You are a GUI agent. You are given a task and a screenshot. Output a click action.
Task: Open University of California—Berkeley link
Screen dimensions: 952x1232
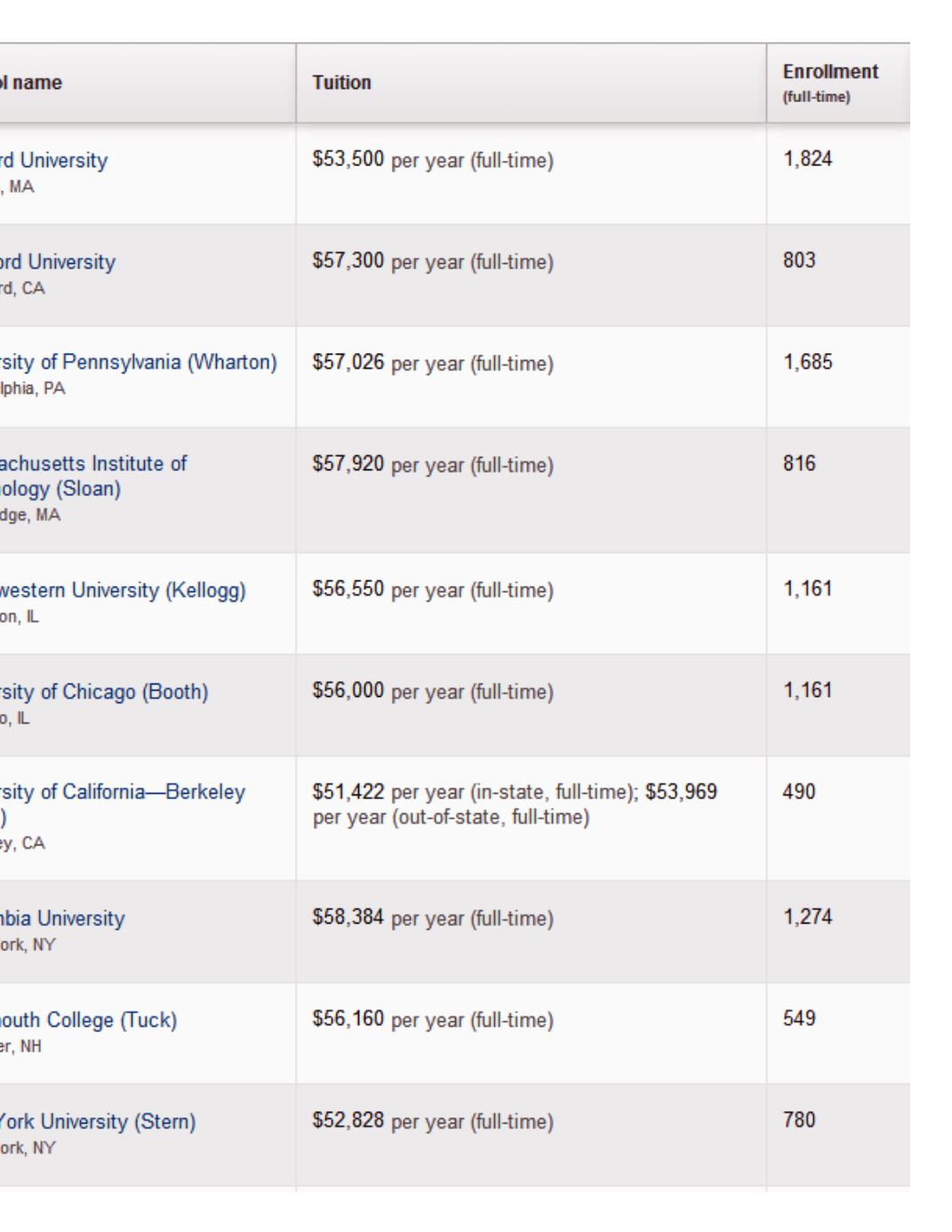[x=123, y=793]
